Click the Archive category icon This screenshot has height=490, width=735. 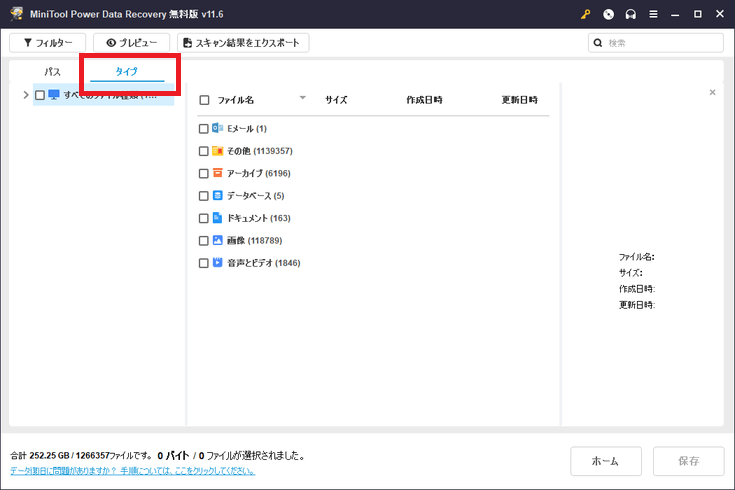217,173
